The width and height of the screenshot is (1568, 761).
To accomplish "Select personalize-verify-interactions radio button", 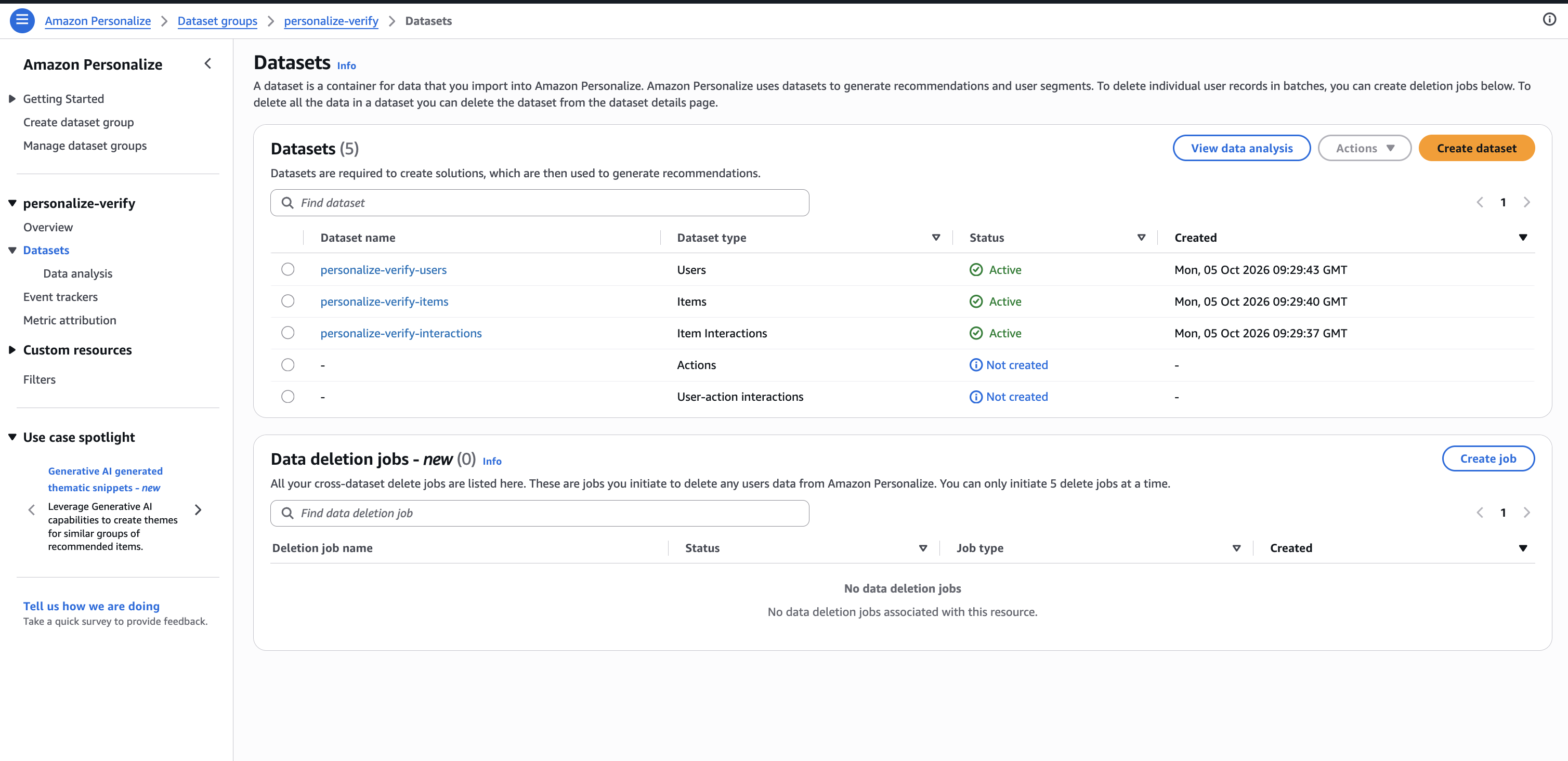I will point(288,333).
